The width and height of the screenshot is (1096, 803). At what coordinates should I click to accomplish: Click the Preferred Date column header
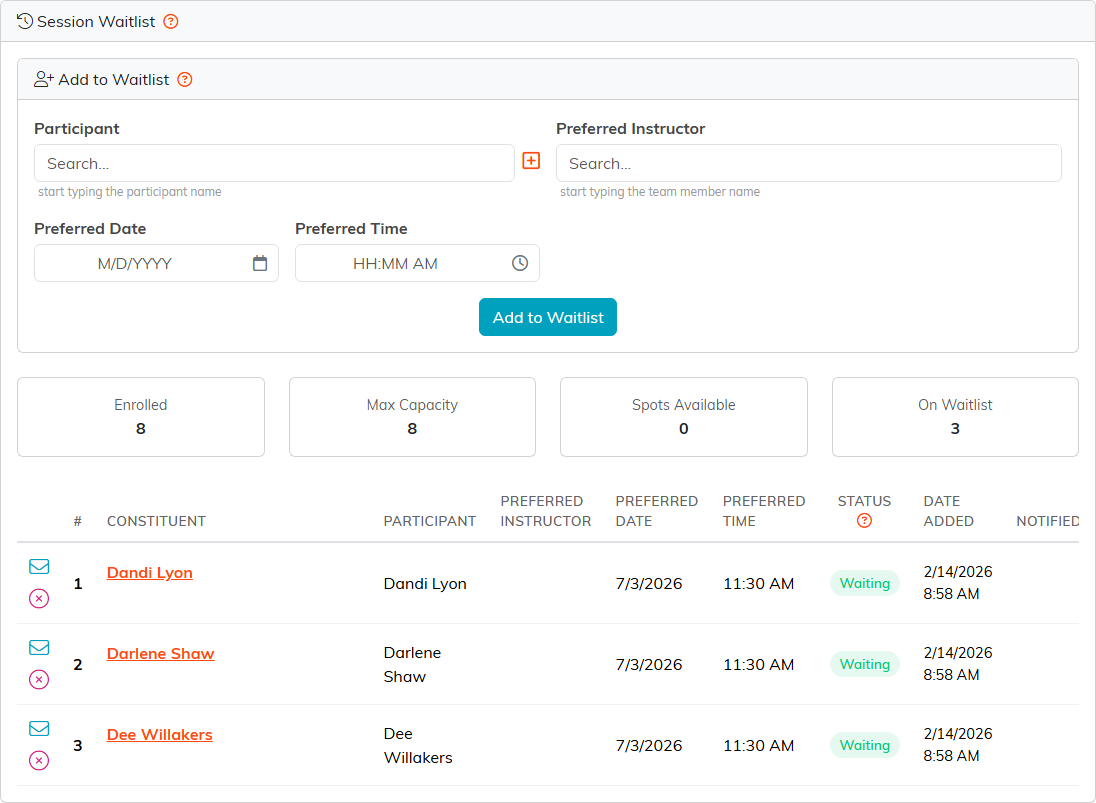tap(657, 512)
